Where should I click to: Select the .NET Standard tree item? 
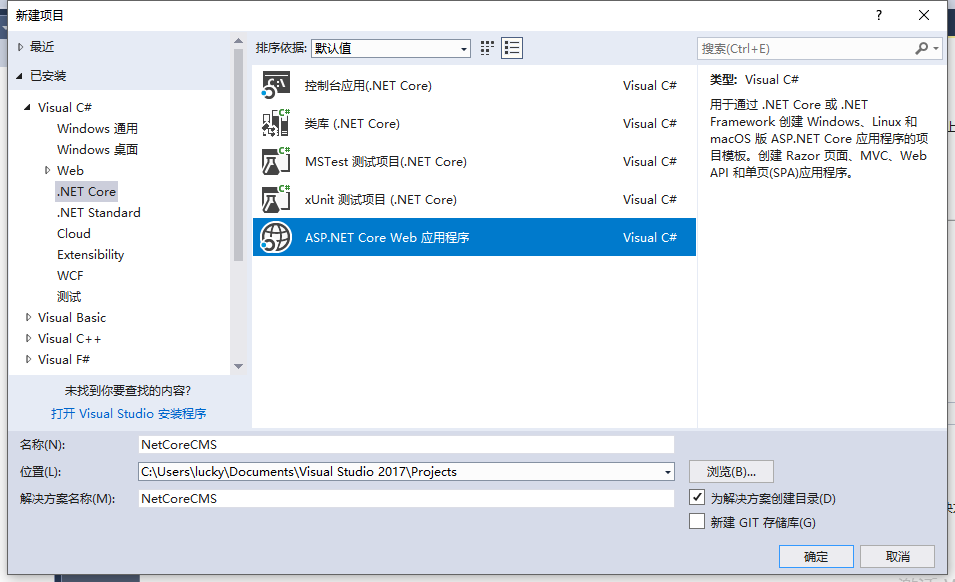[x=99, y=212]
